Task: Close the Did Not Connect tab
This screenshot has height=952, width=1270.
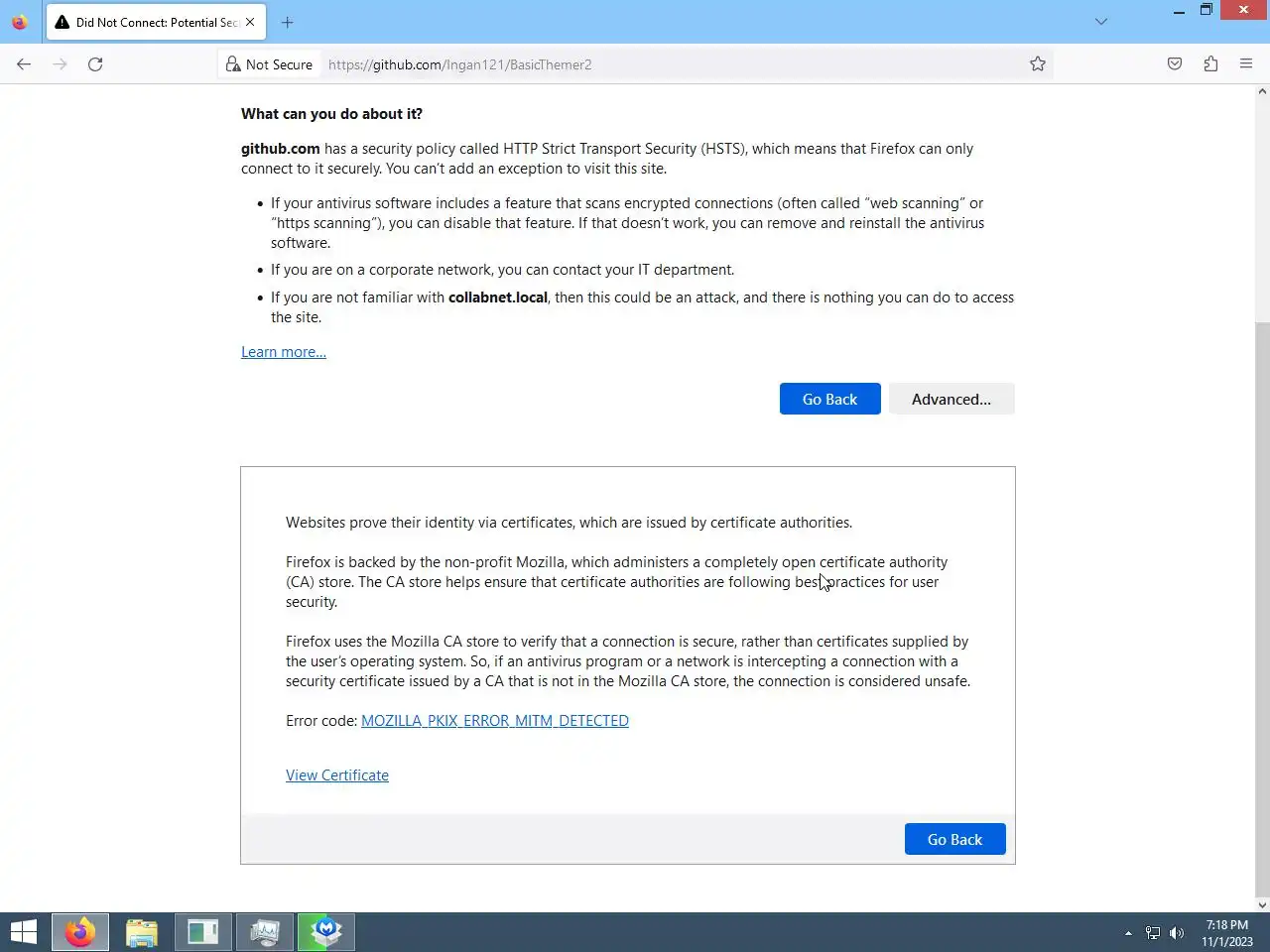Action: pyautogui.click(x=250, y=22)
